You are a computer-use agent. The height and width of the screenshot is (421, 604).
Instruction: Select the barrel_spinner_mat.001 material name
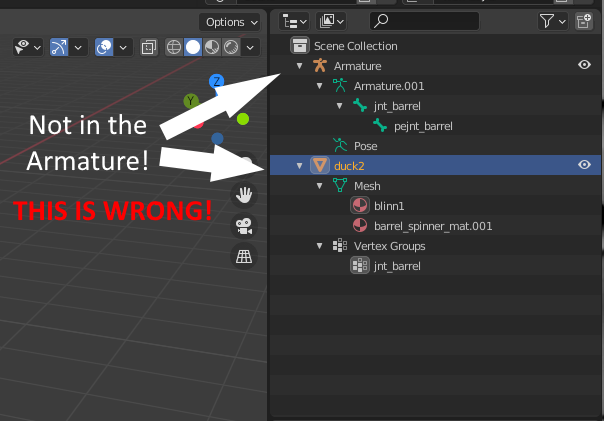click(x=433, y=226)
